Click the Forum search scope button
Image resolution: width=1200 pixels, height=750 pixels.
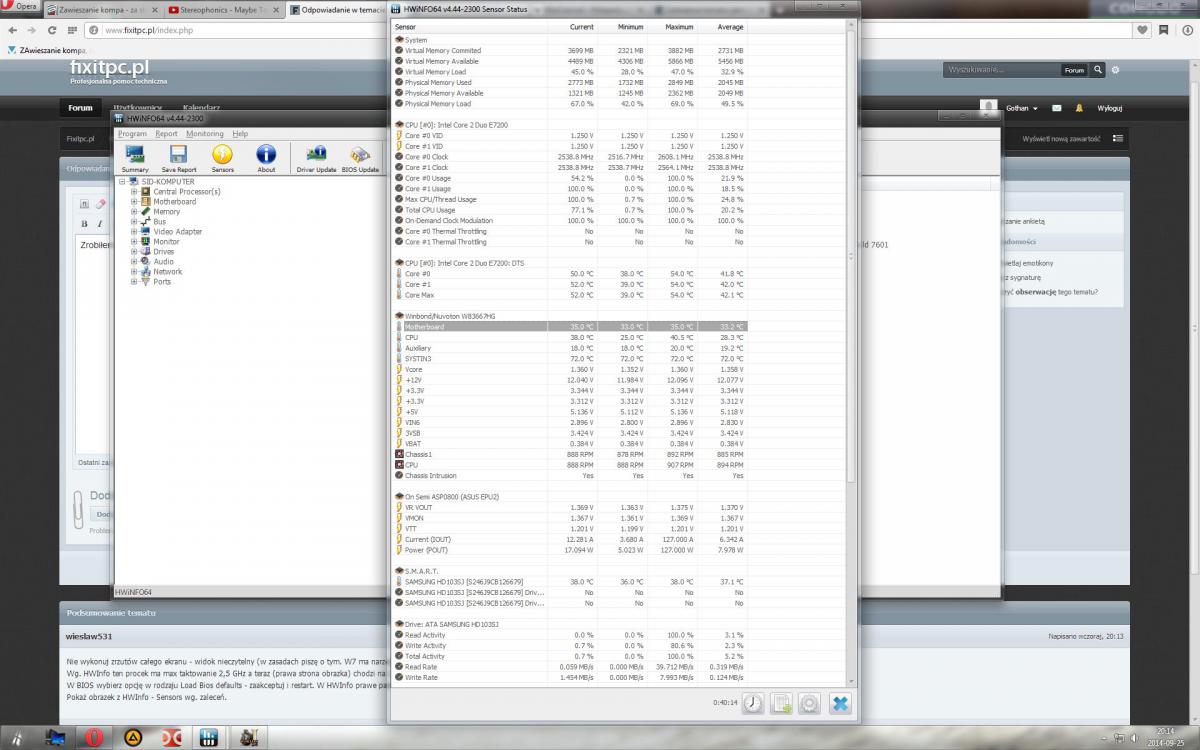(1074, 70)
